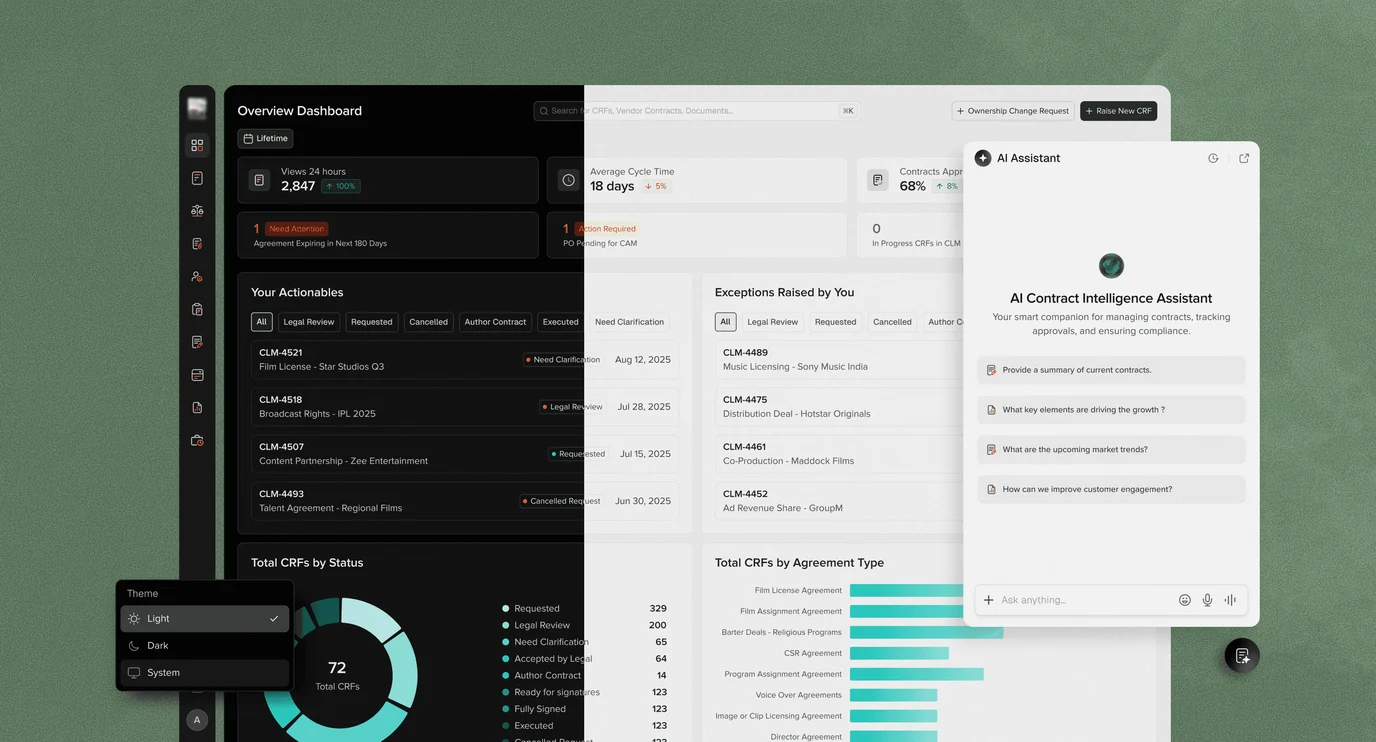Click the report chart file sidebar icon

197,408
